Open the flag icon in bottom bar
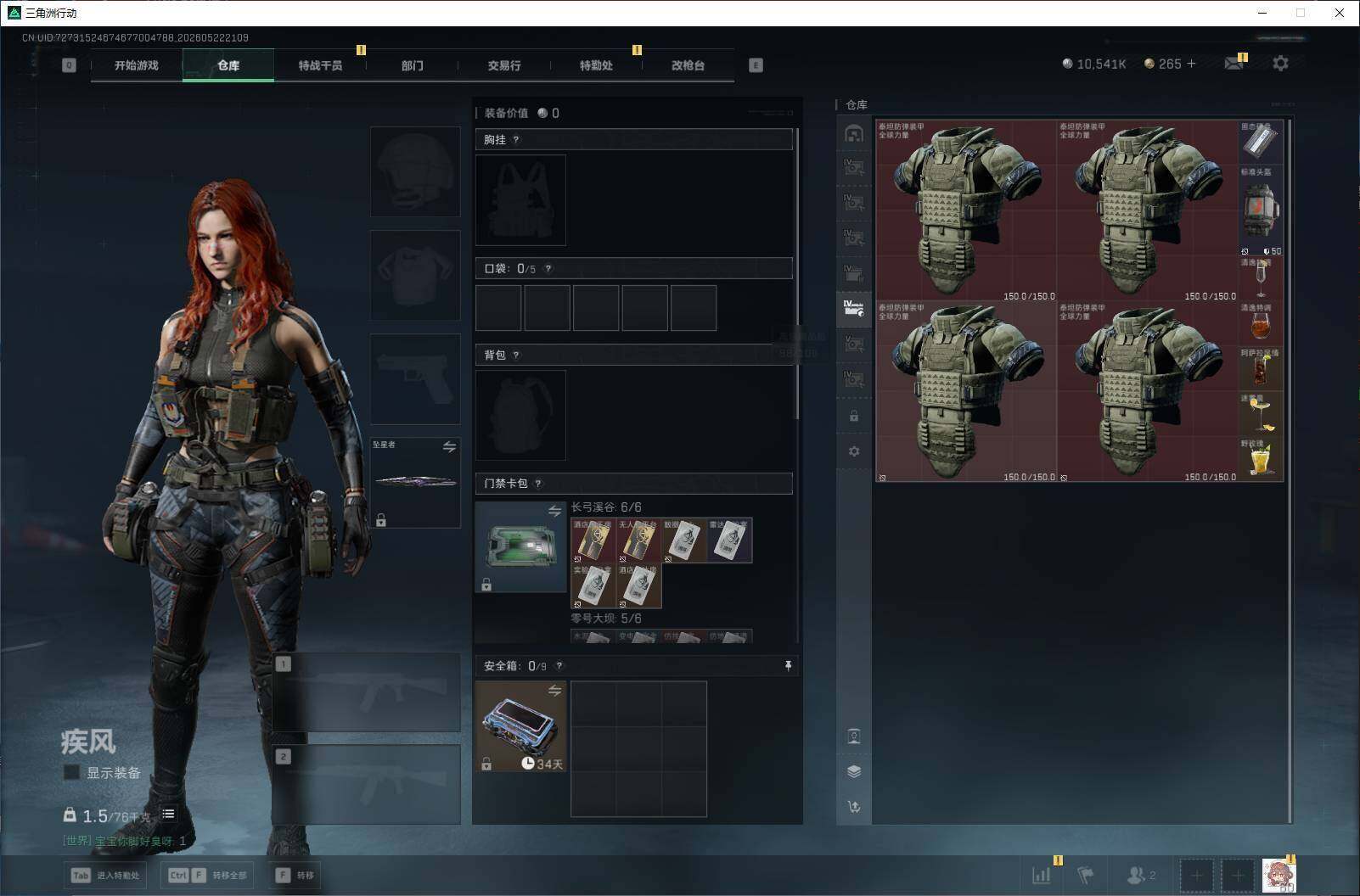This screenshot has width=1360, height=896. [x=1085, y=875]
